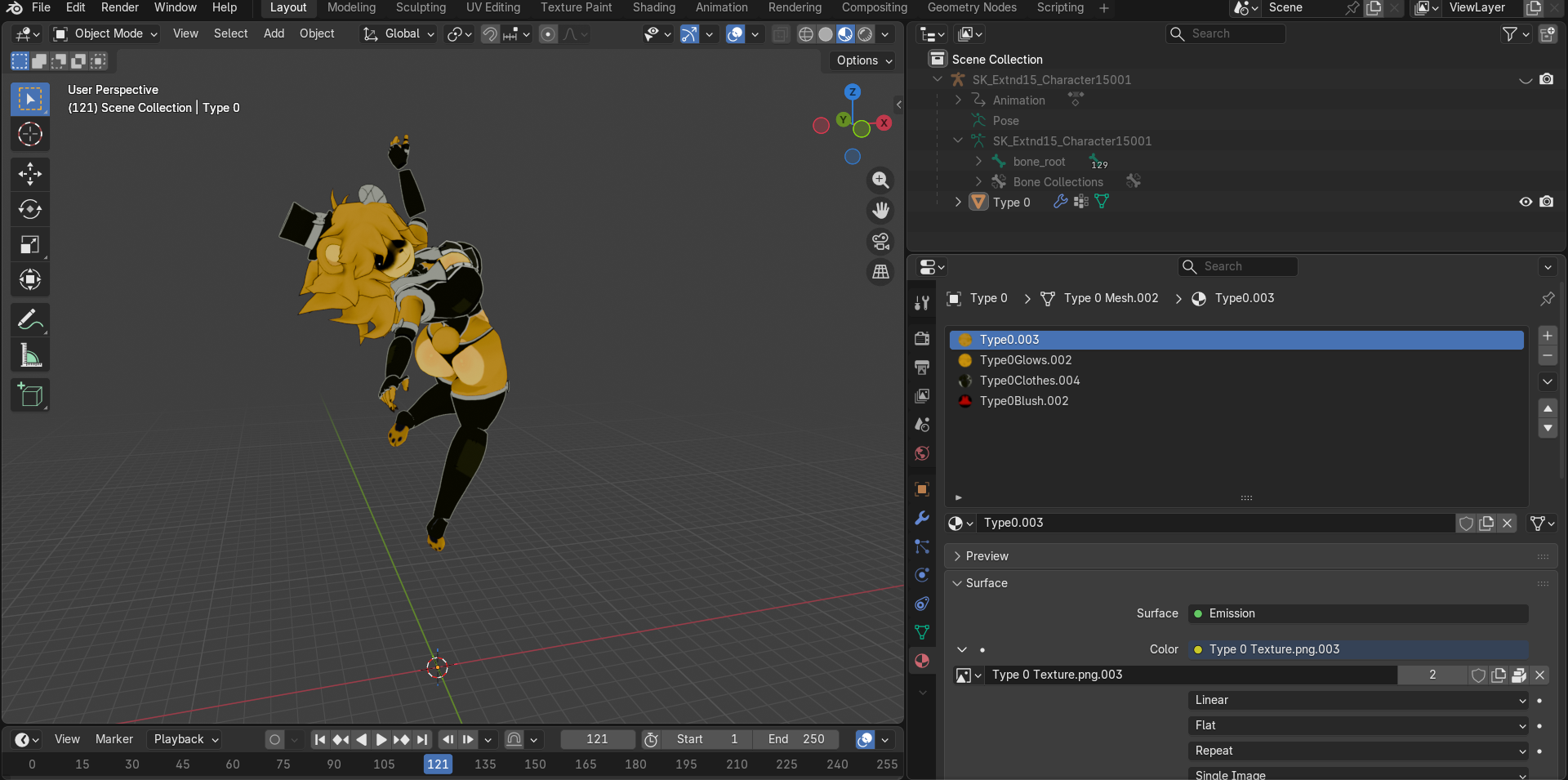Screen dimensions: 1568x780
Task: Activate the Scale tool
Action: (30, 244)
